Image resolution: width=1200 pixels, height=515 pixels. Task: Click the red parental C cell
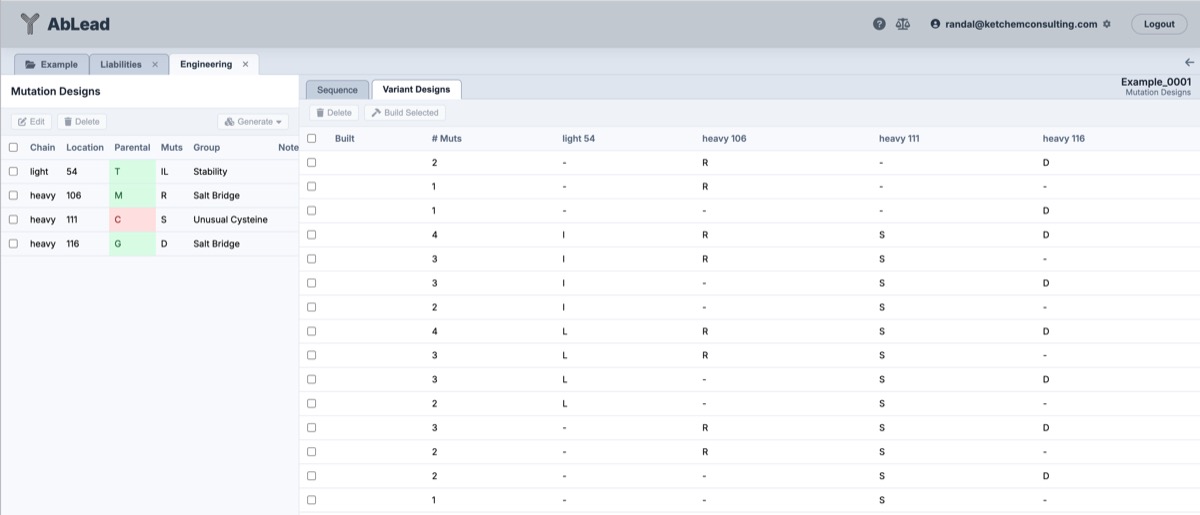point(132,220)
